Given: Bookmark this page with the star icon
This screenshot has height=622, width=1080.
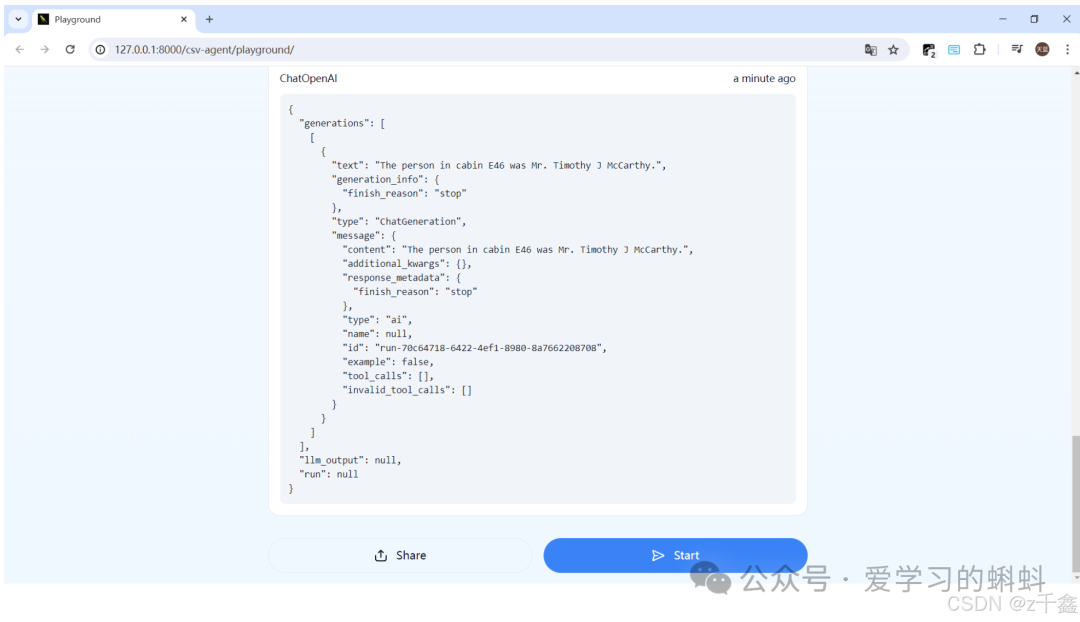Looking at the screenshot, I should point(893,49).
